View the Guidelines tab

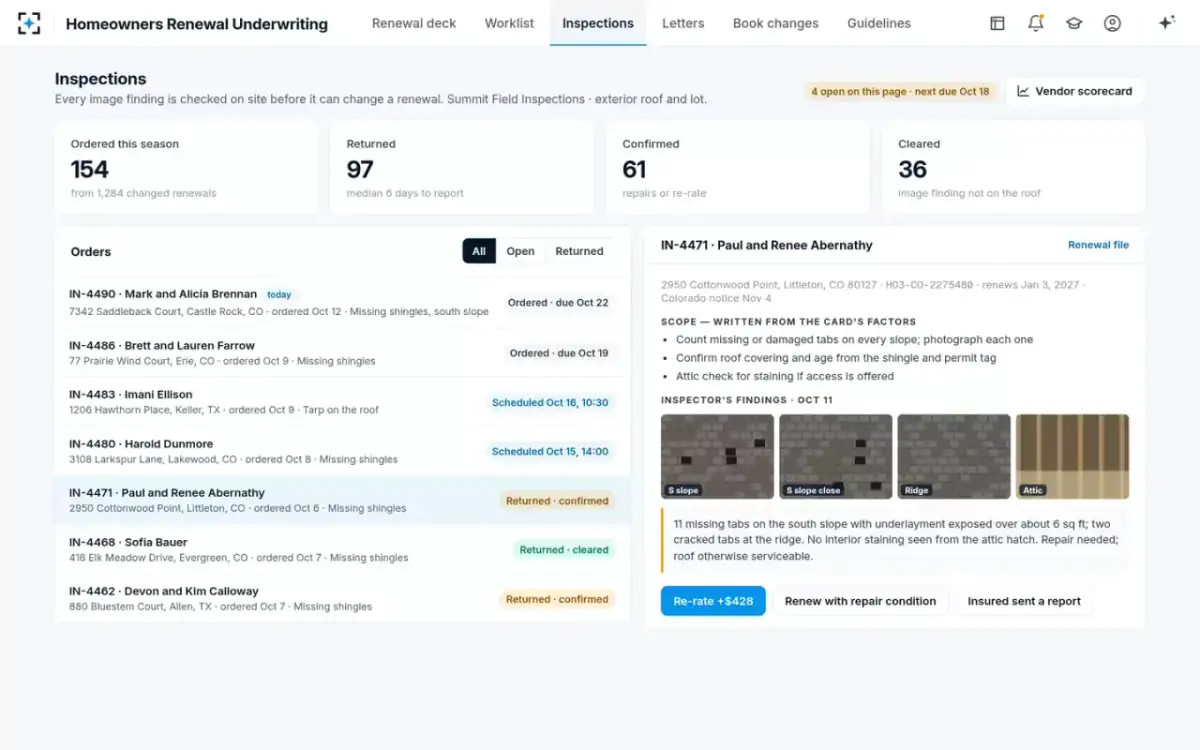click(x=879, y=23)
